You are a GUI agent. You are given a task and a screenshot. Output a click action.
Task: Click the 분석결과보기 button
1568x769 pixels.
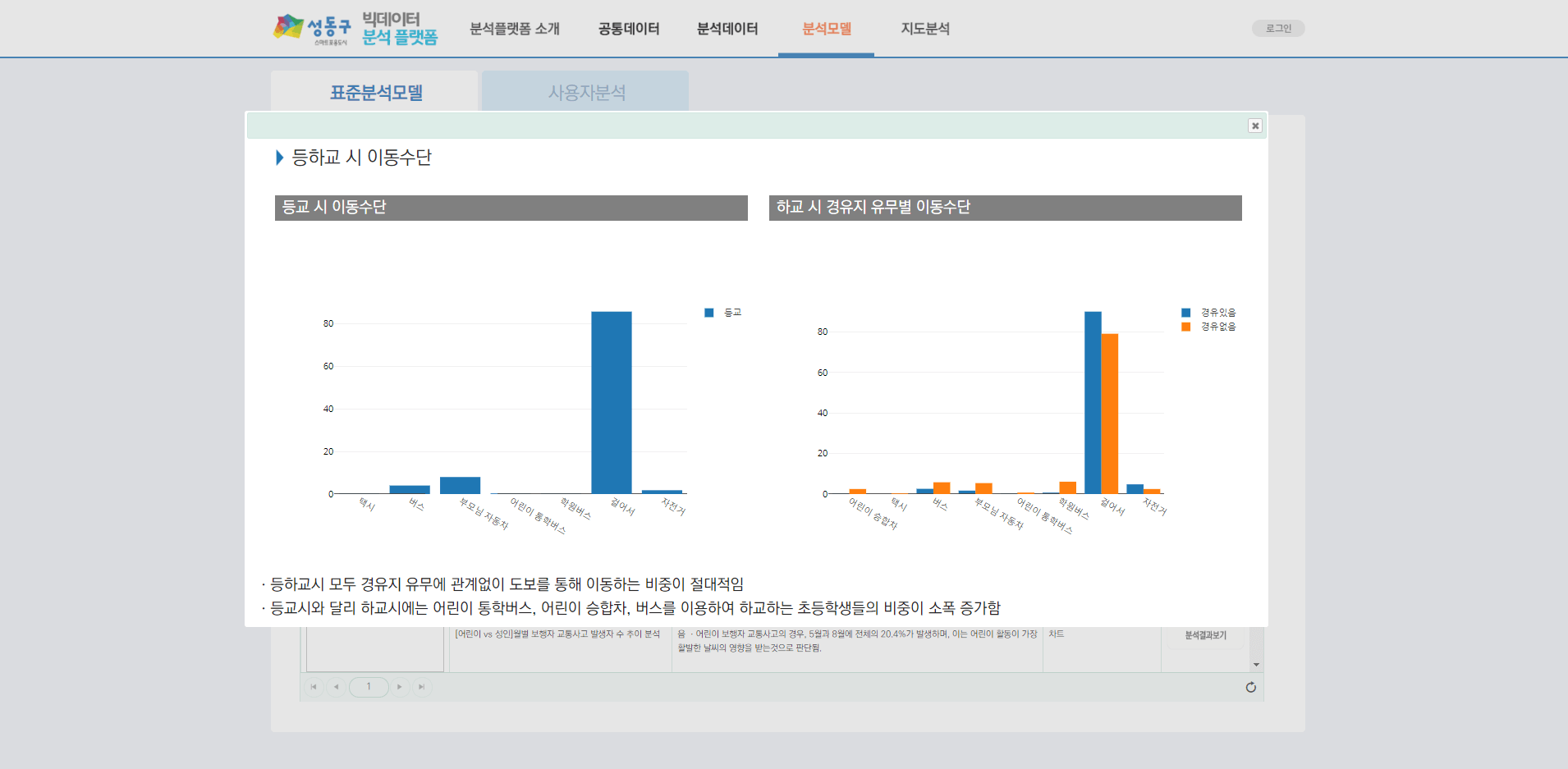(x=1205, y=635)
